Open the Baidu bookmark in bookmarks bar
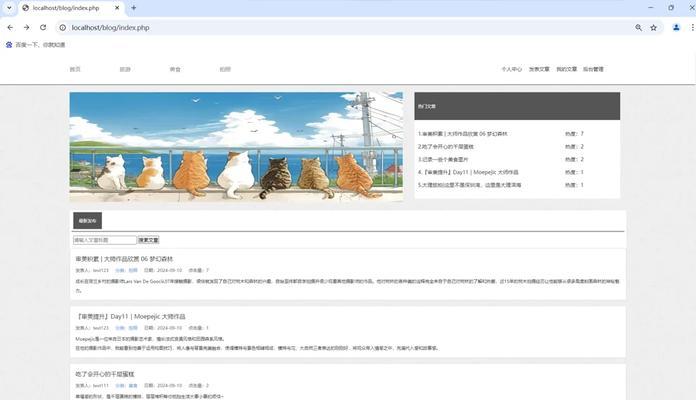The height and width of the screenshot is (400, 696). pos(36,45)
